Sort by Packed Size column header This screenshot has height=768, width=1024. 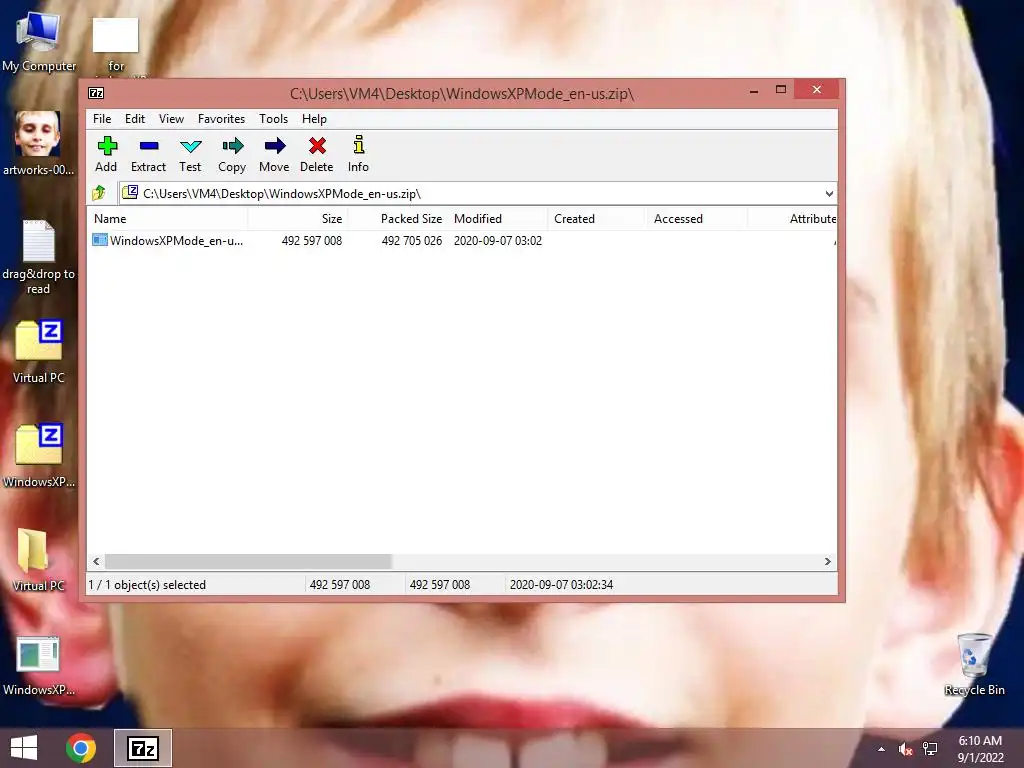(397, 219)
